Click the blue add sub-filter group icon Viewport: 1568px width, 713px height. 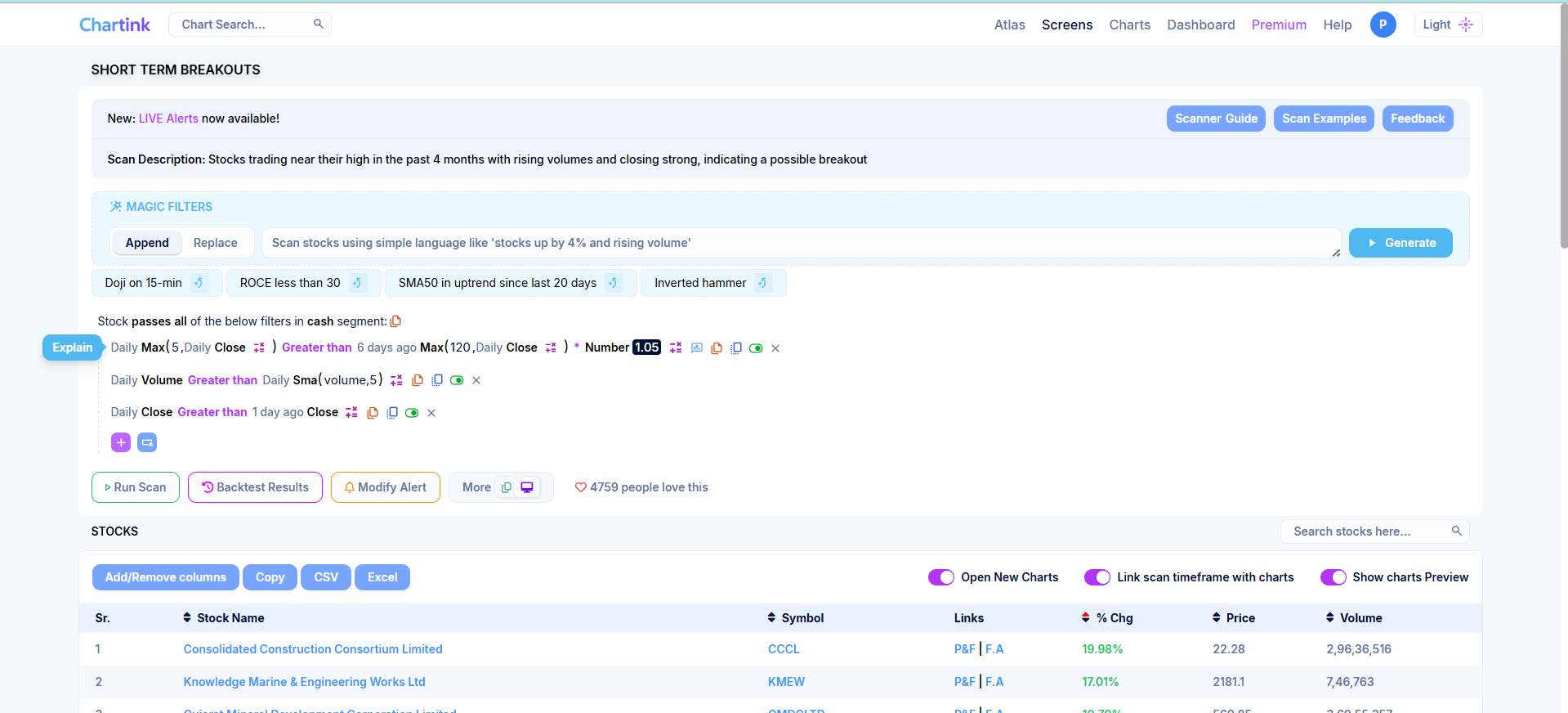(147, 442)
